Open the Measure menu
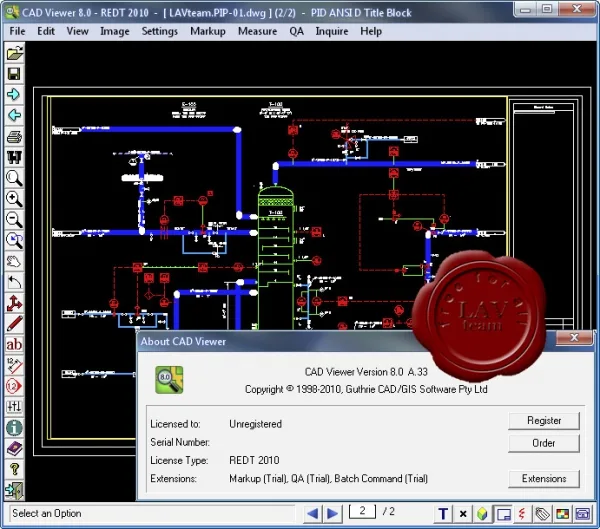600x529 pixels. tap(258, 31)
